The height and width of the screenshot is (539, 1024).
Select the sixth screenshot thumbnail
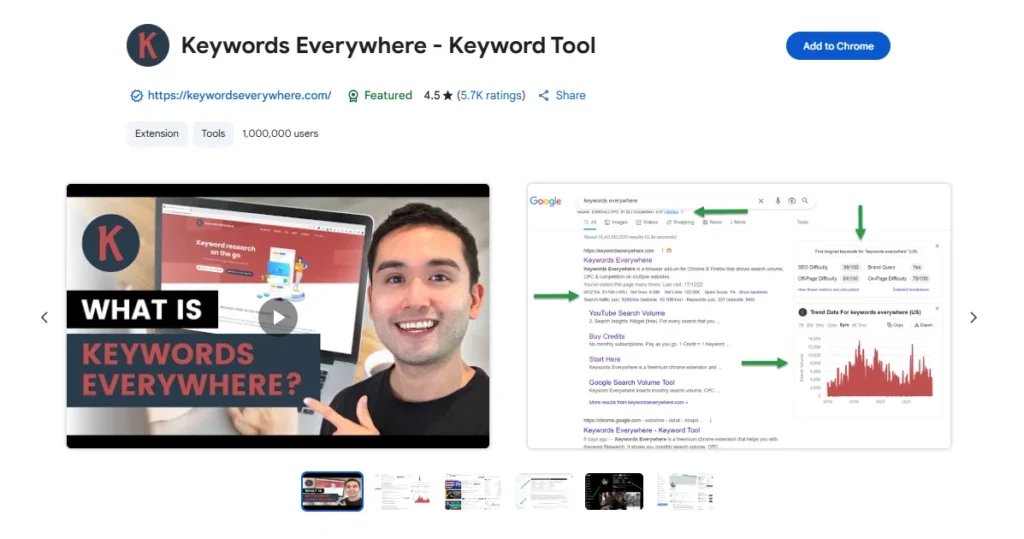coord(685,491)
